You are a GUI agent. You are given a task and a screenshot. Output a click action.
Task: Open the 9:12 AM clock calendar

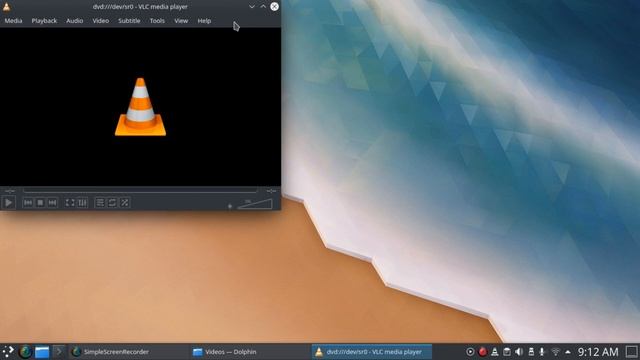click(x=598, y=352)
